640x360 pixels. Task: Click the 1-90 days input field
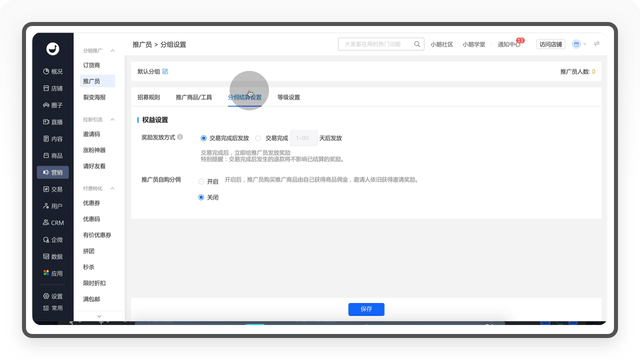[303, 138]
